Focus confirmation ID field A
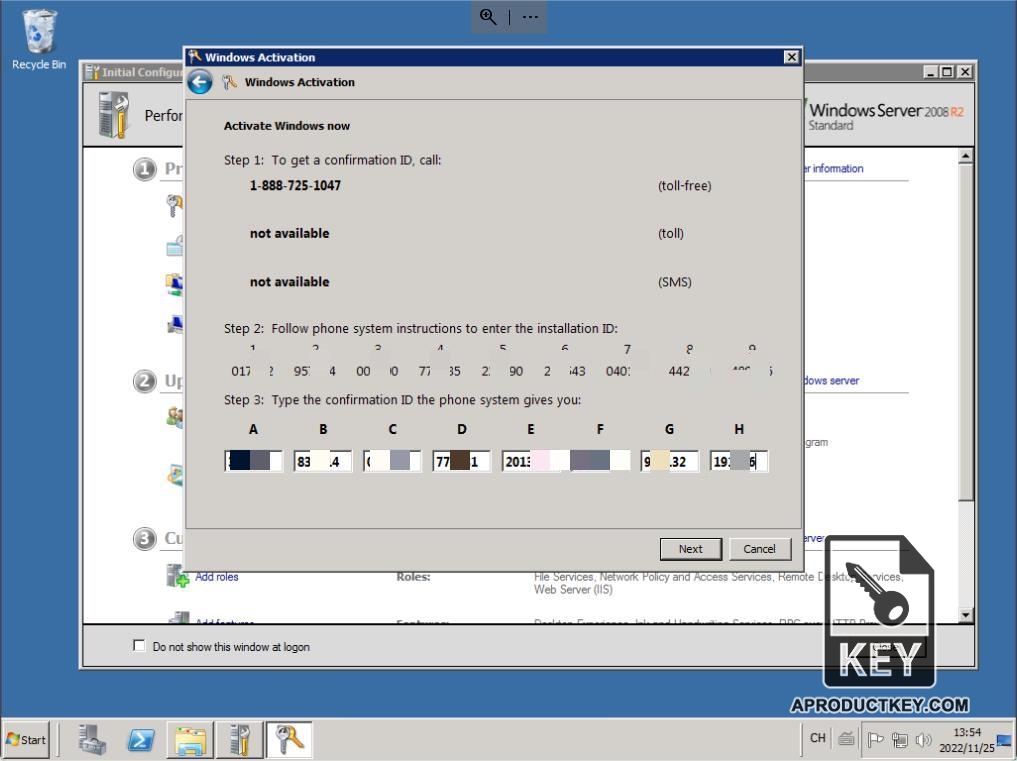 pos(254,461)
